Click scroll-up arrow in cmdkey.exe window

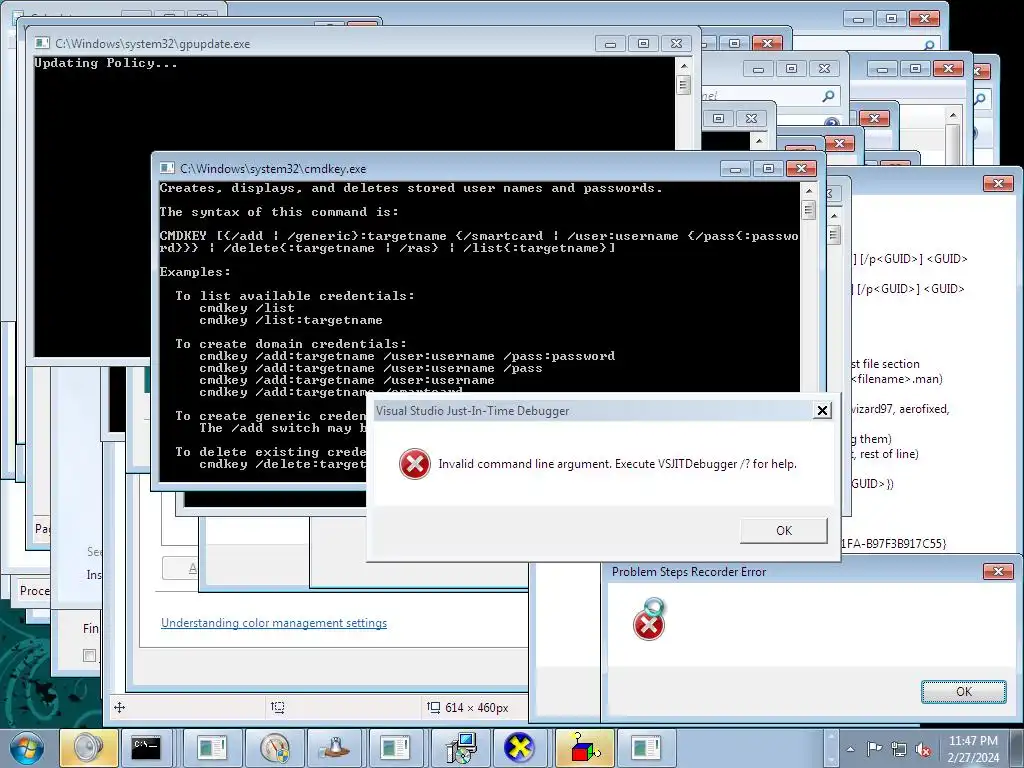pyautogui.click(x=808, y=191)
